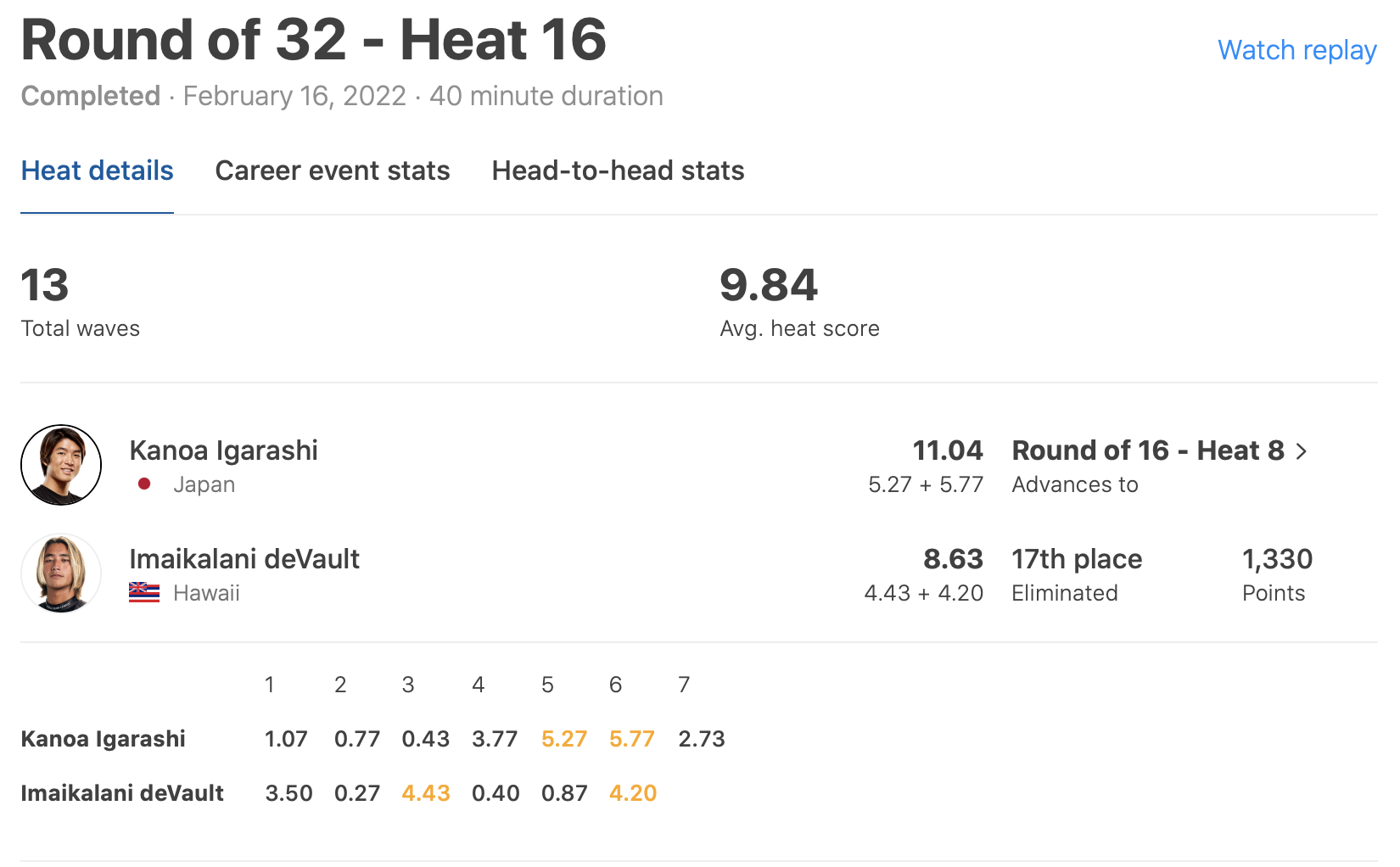Click the 17th place result label
The image size is (1400, 867).
[x=1077, y=559]
